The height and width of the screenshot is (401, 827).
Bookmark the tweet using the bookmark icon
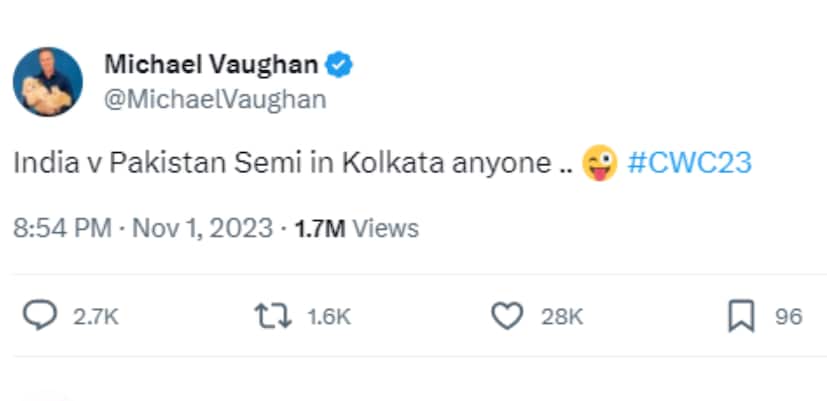(x=740, y=316)
